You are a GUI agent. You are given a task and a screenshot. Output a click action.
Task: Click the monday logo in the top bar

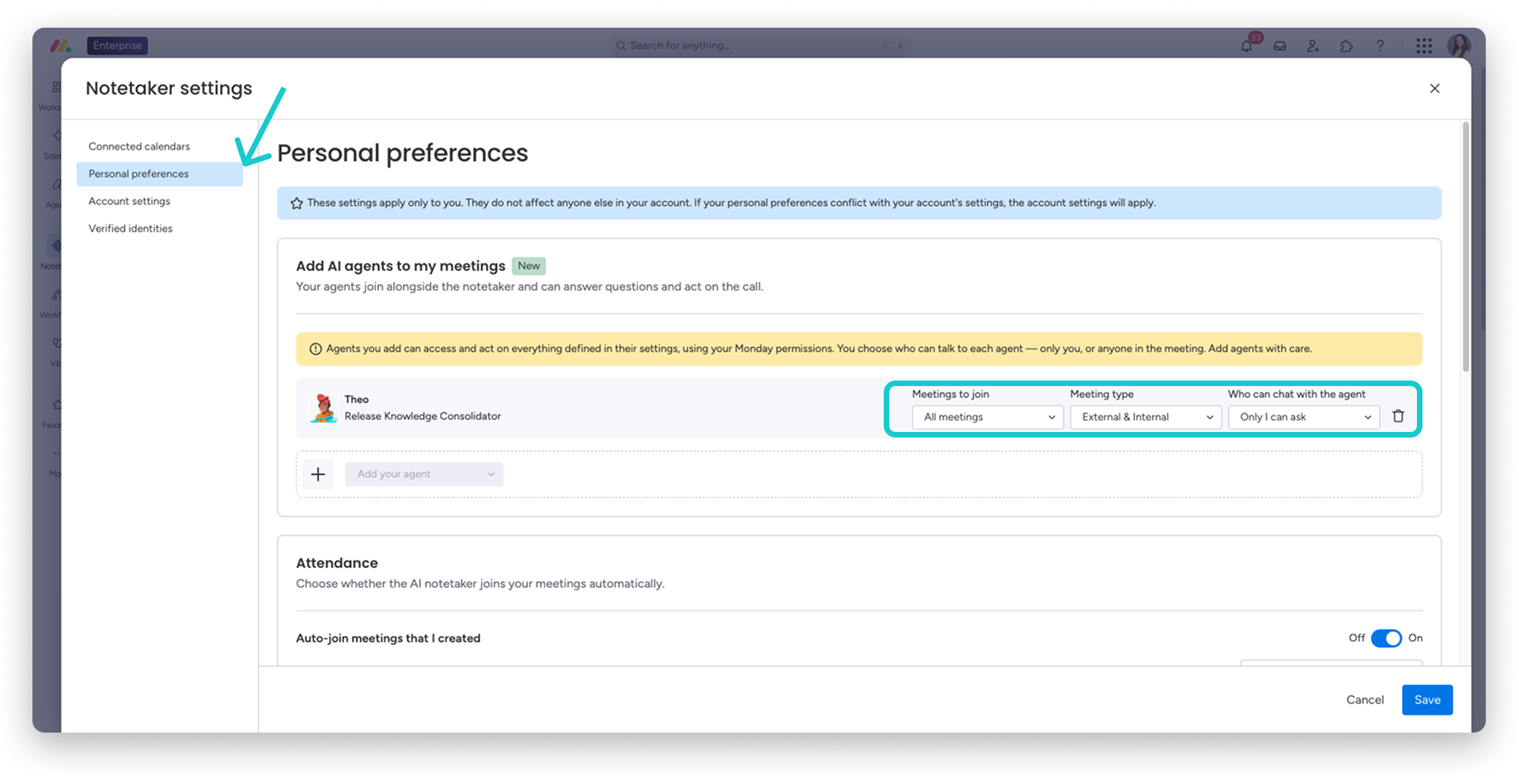click(61, 46)
